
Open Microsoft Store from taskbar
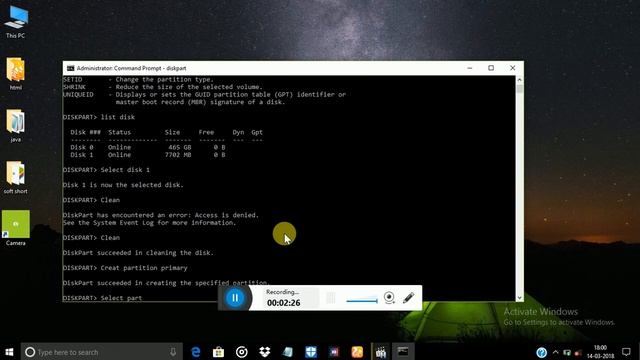pos(218,352)
